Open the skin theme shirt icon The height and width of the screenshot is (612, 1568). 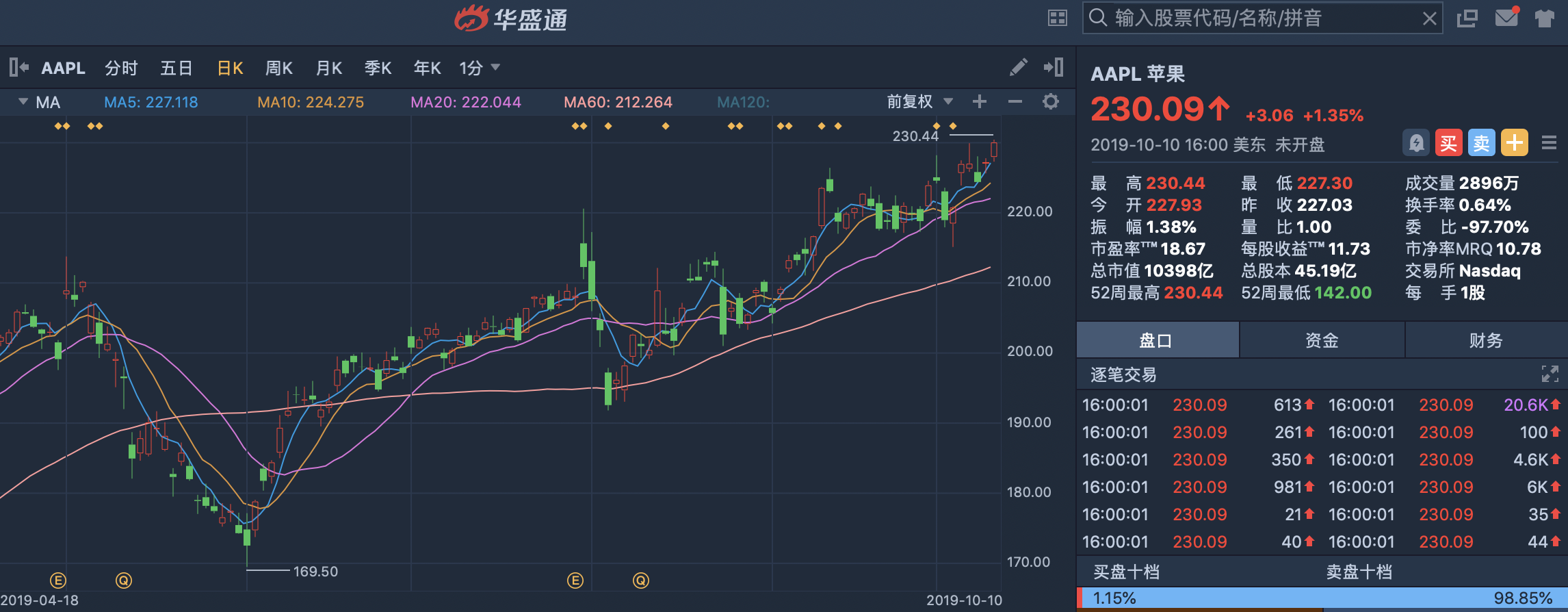click(1545, 18)
